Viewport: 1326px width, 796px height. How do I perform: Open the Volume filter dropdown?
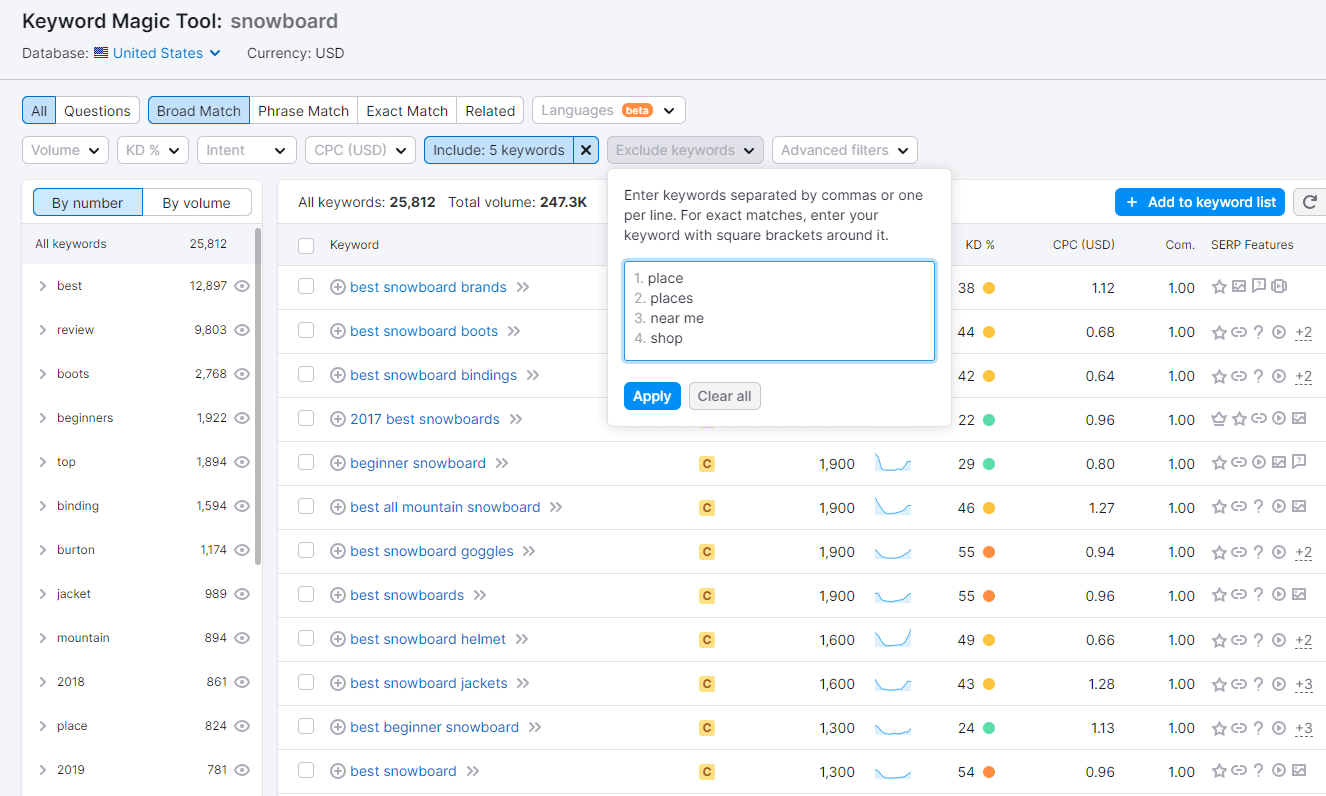pos(65,149)
